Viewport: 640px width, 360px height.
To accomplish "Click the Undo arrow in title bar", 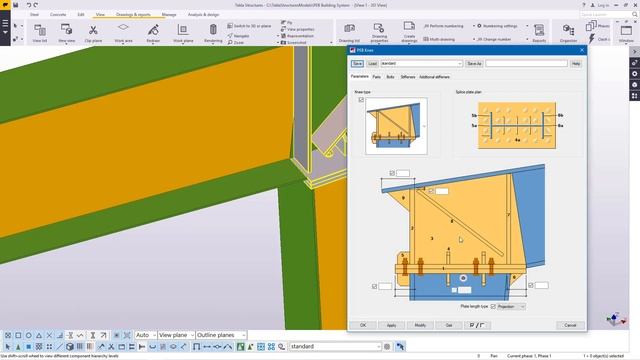I will click(29, 5).
